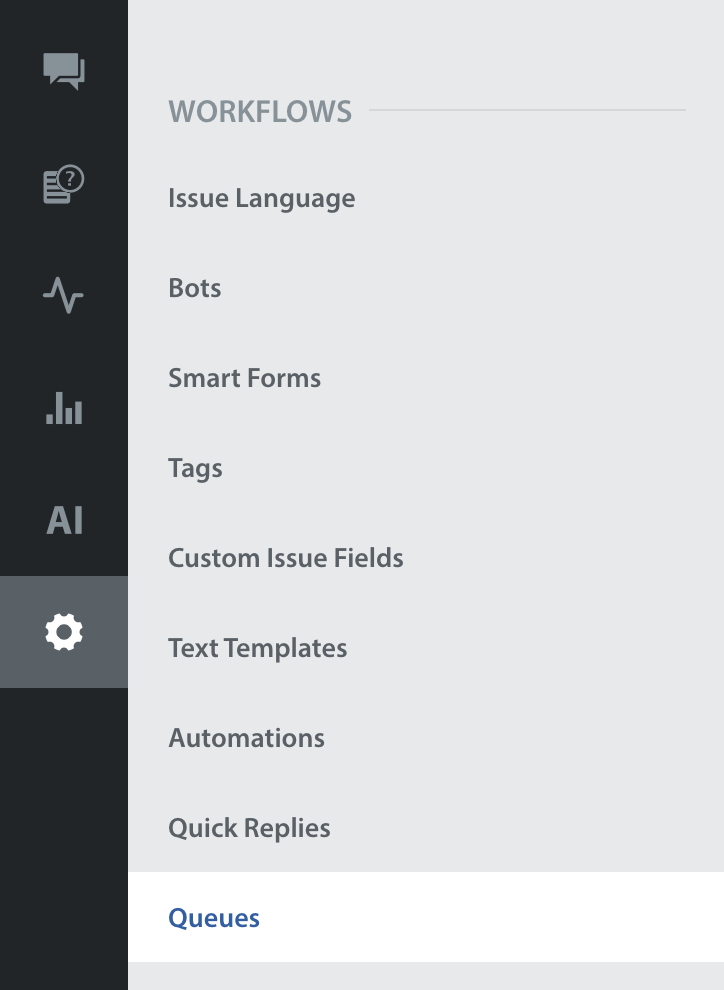
Task: Open the analytics bar chart icon
Action: pos(64,408)
